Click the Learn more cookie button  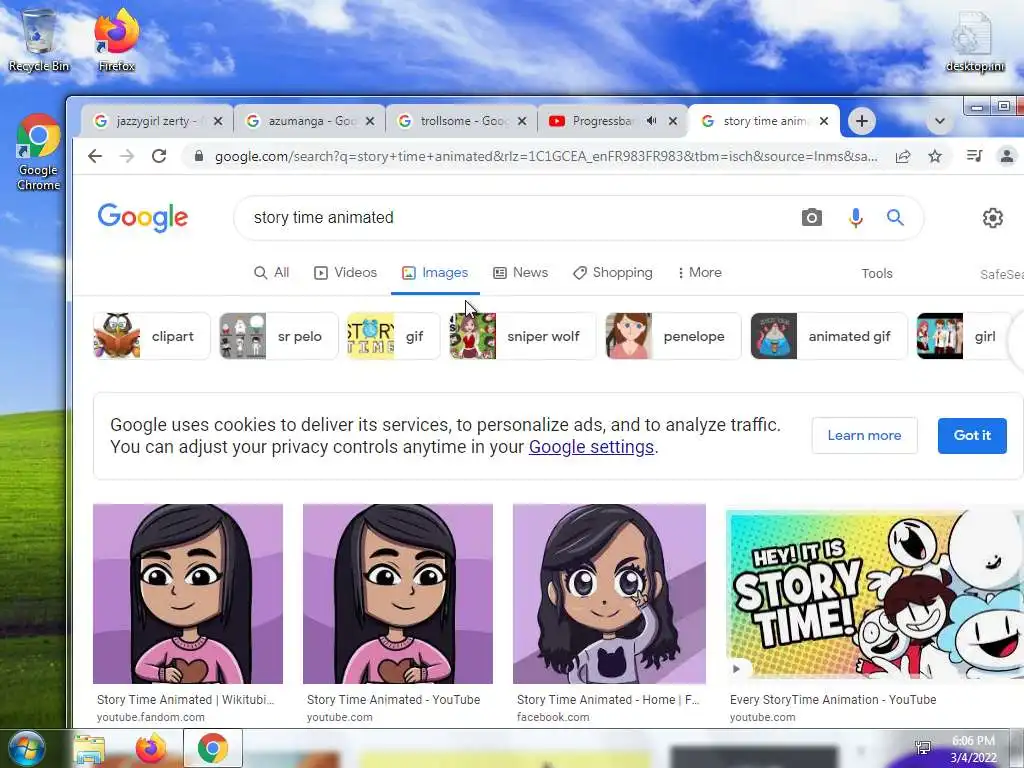pyautogui.click(x=865, y=436)
